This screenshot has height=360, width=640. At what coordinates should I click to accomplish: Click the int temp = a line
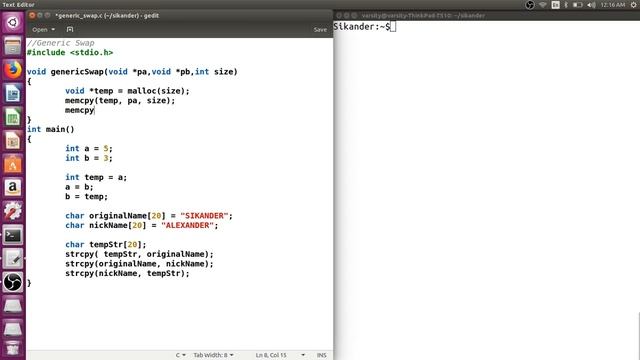[96, 177]
